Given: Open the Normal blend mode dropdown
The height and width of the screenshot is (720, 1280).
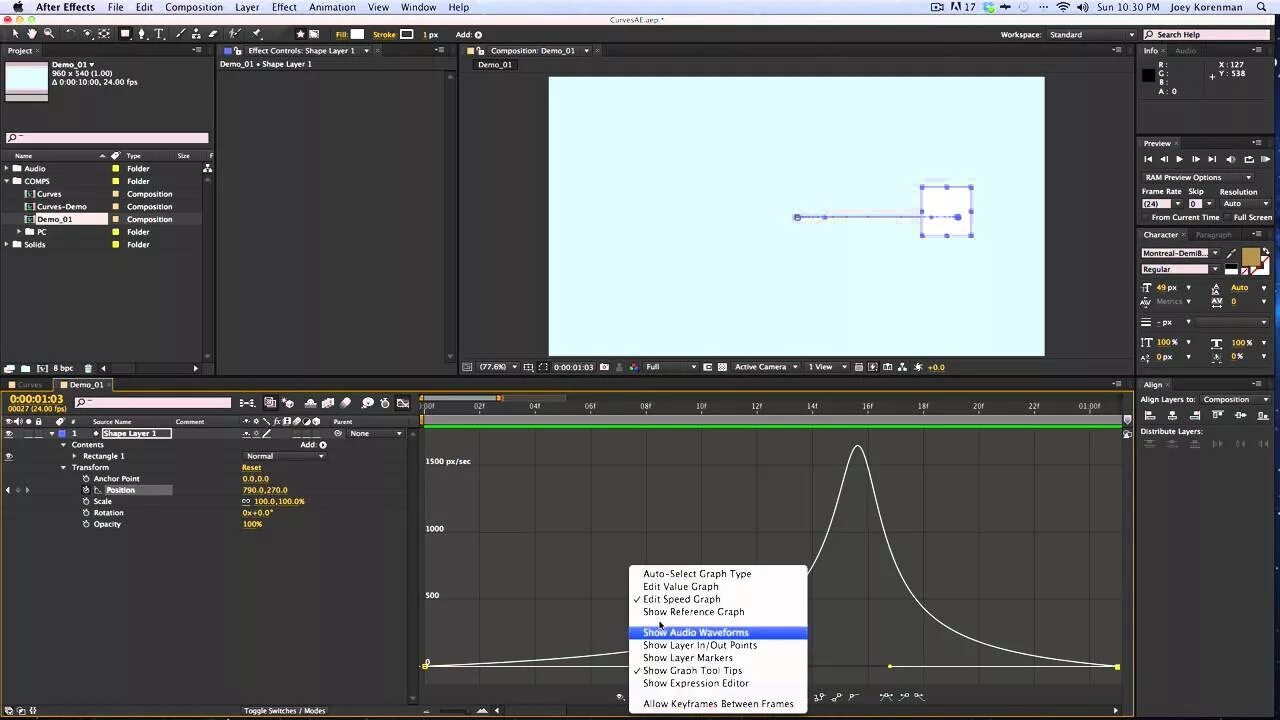Looking at the screenshot, I should click(x=285, y=456).
